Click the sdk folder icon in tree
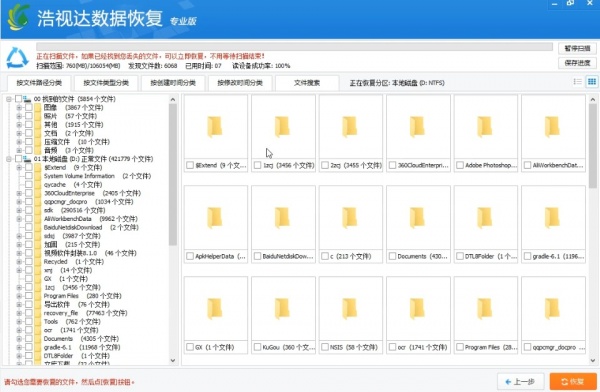This screenshot has width=600, height=392. (x=38, y=210)
